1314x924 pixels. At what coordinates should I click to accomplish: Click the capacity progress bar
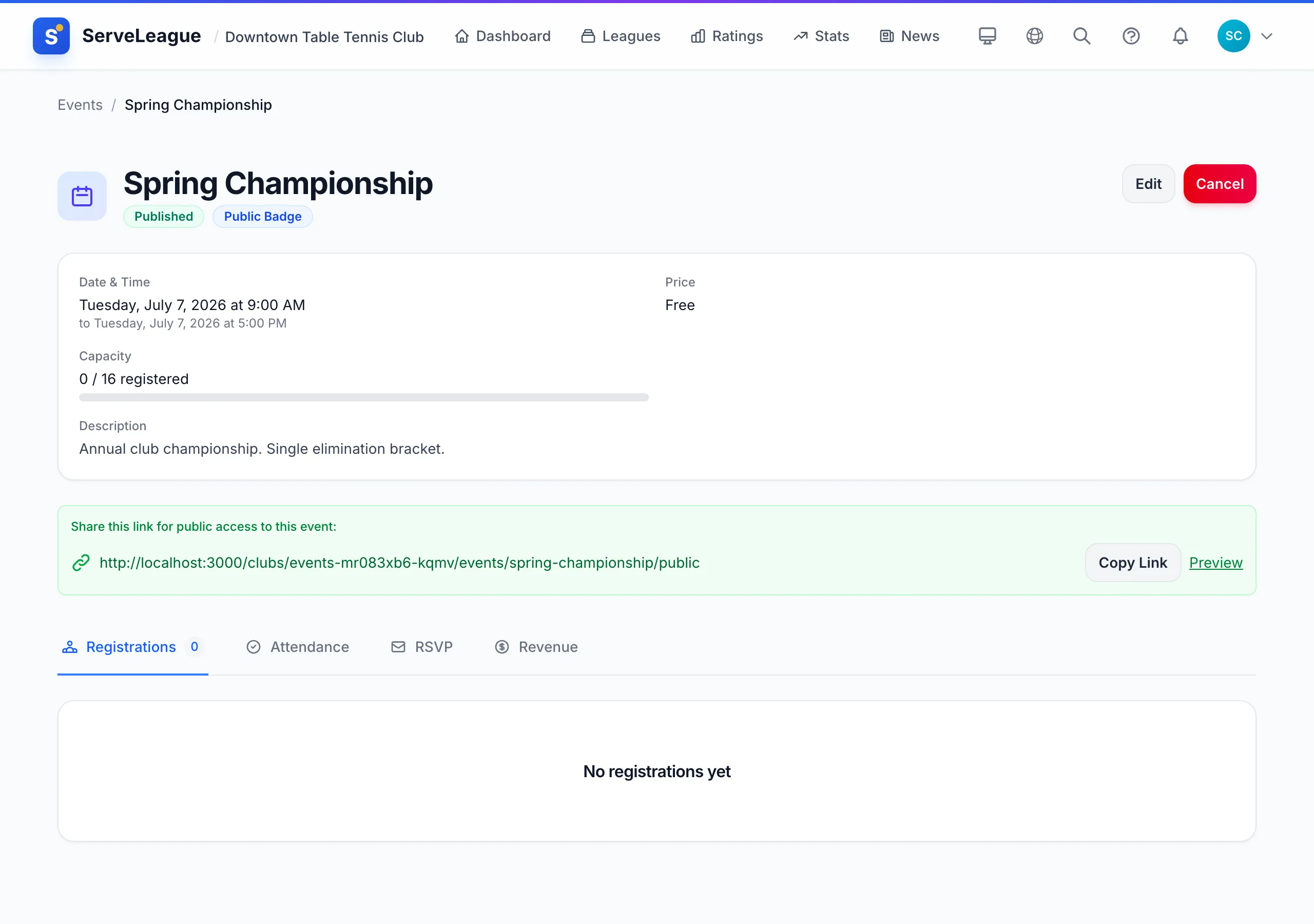363,397
